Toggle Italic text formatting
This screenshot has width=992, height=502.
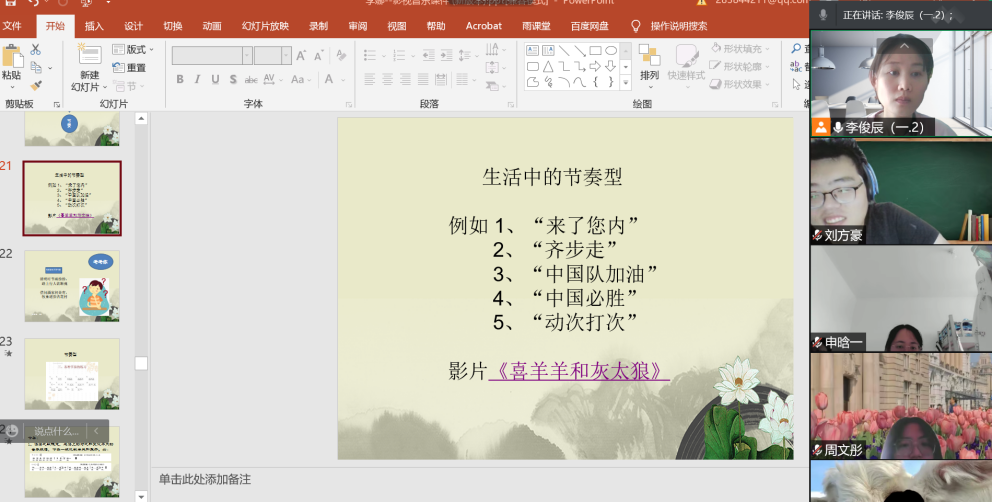pyautogui.click(x=198, y=80)
